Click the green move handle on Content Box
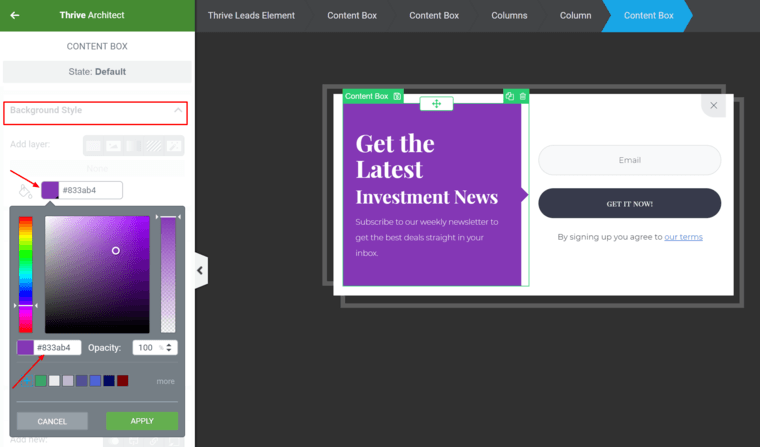760x447 pixels. (436, 104)
